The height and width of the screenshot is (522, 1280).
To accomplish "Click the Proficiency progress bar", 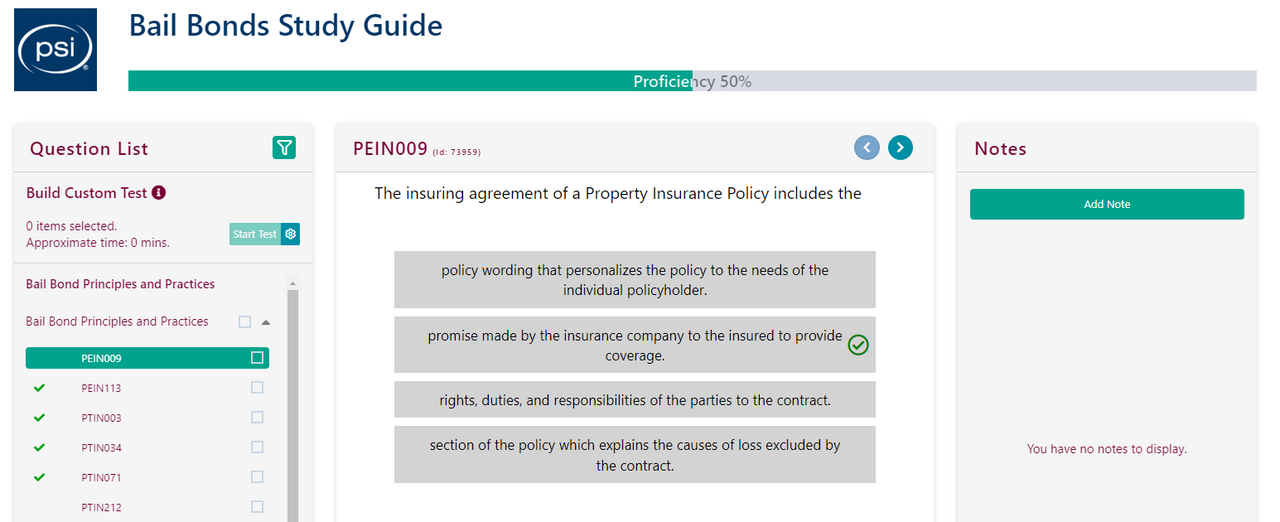I will click(x=692, y=81).
